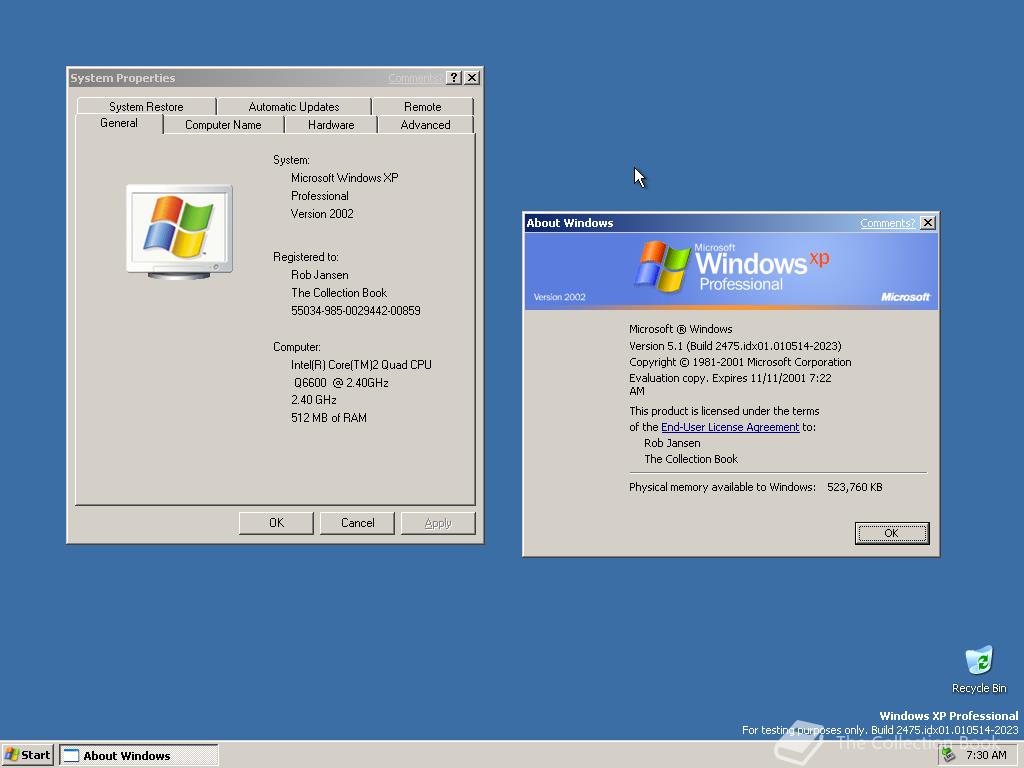Click 'Microsoft Windows XP' system text

click(344, 178)
